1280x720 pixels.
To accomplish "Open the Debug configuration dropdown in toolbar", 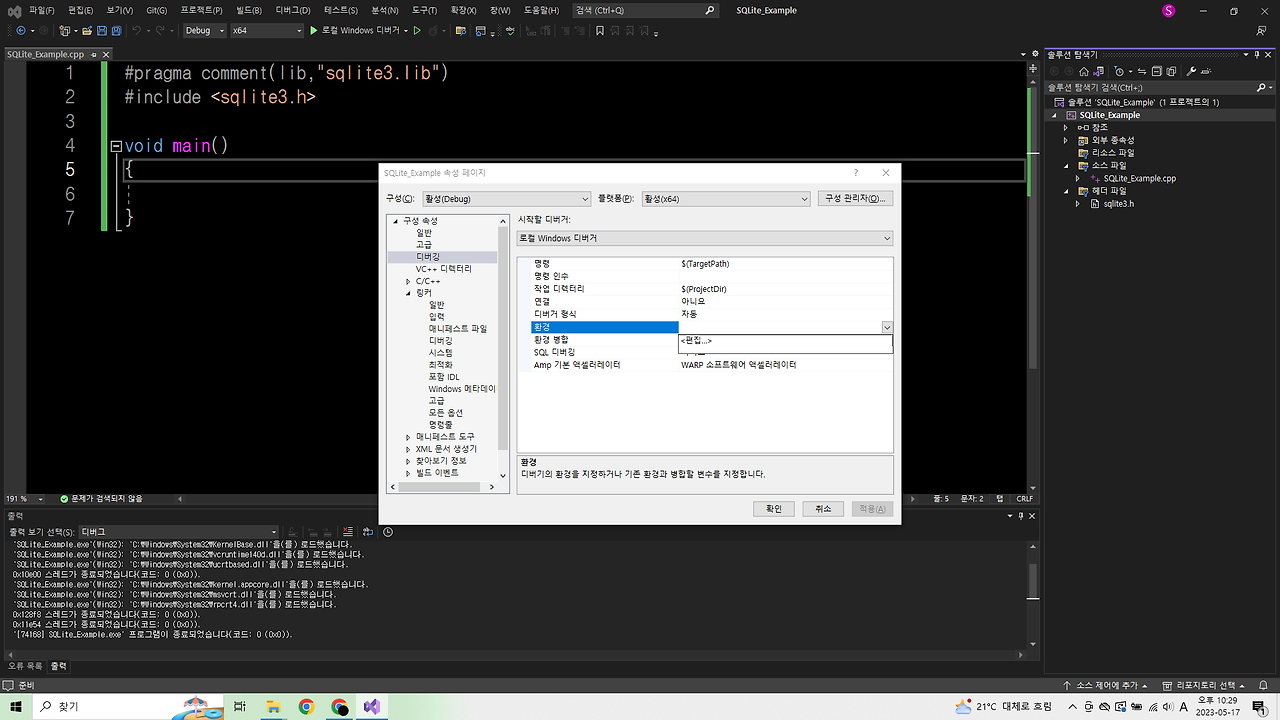I will [x=204, y=30].
